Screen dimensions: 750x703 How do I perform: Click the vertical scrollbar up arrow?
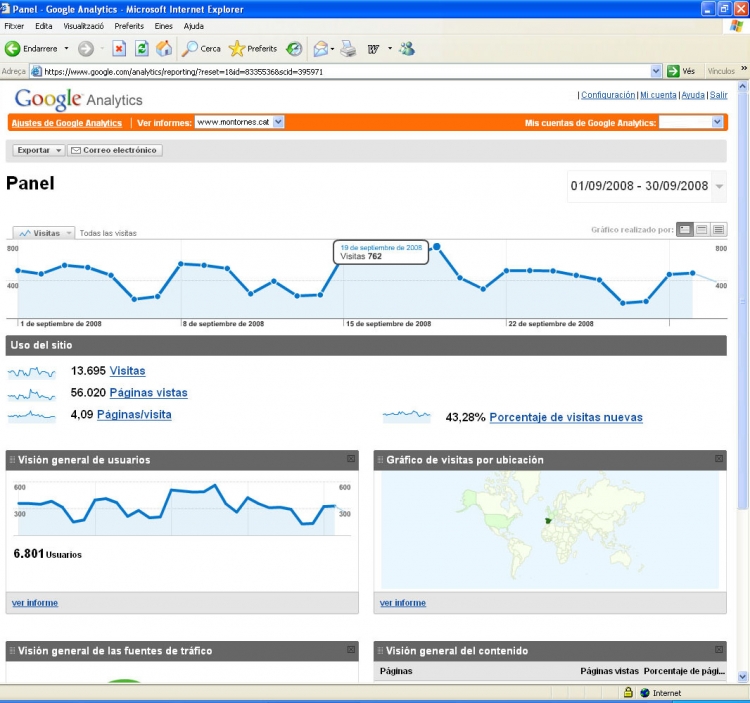742,87
